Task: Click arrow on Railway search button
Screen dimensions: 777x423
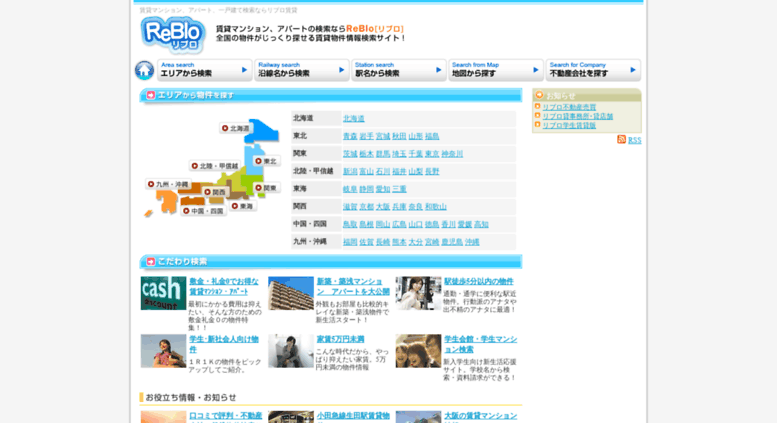Action: (341, 70)
